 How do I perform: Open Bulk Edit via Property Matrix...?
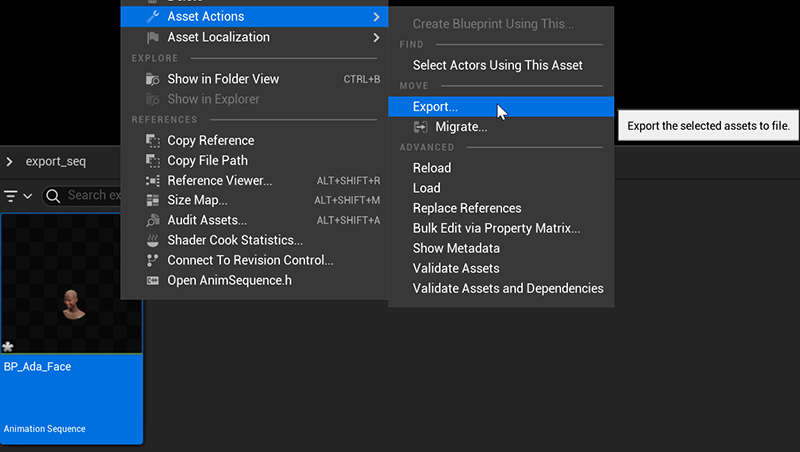[x=501, y=228]
